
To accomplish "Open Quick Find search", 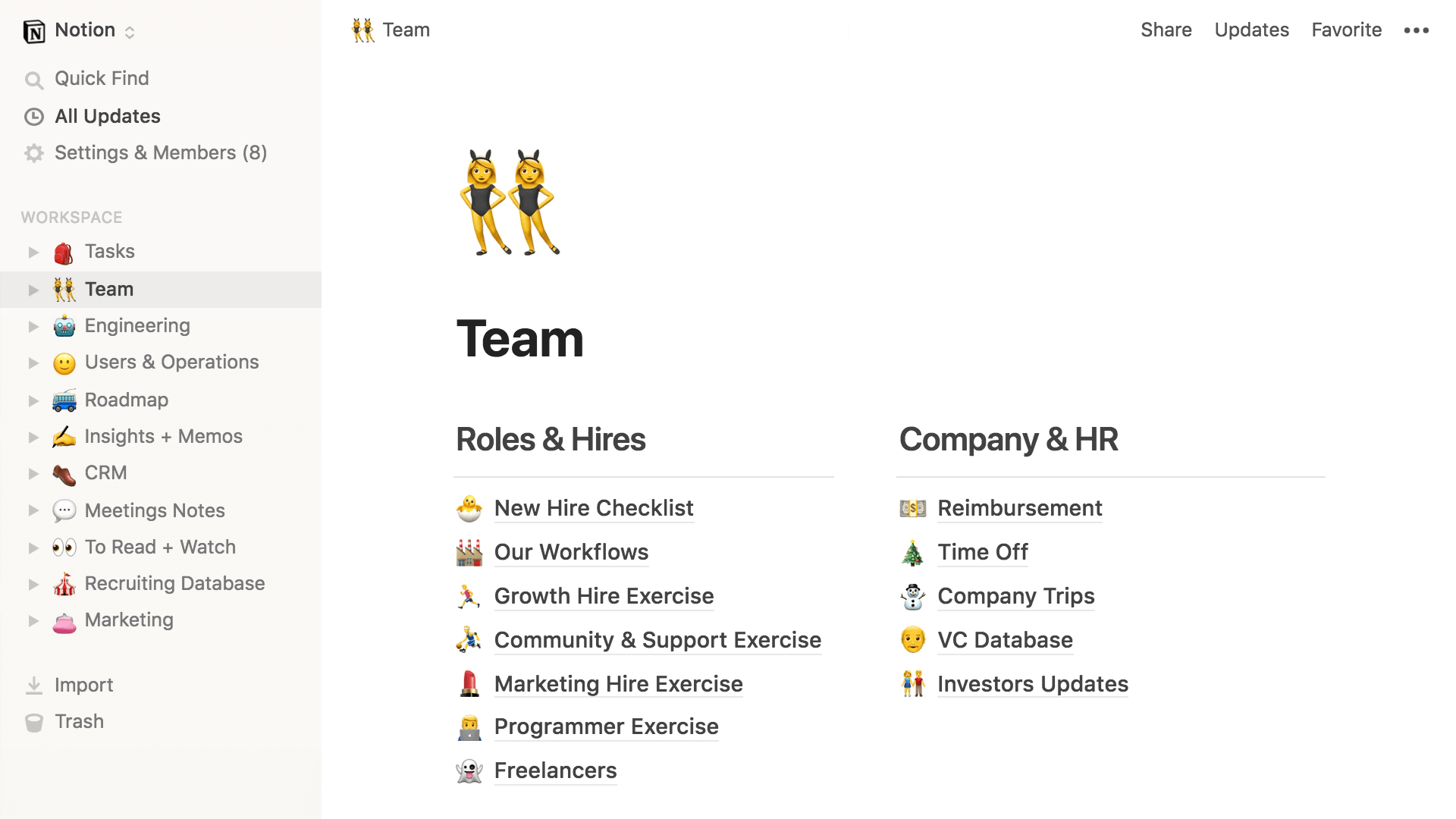I will tap(102, 78).
